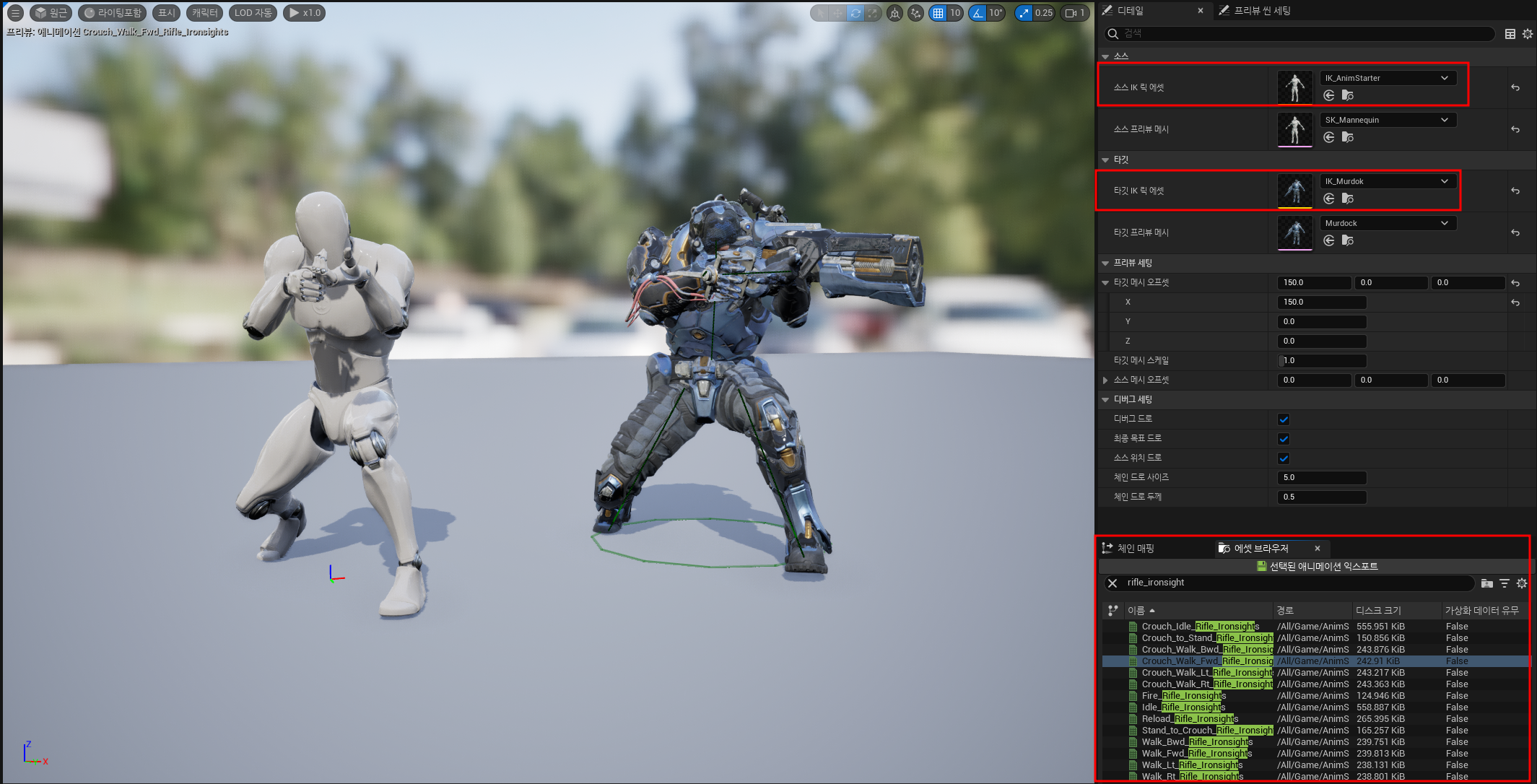Toggle grid snapping icon
This screenshot has height=784, width=1537.
point(938,13)
